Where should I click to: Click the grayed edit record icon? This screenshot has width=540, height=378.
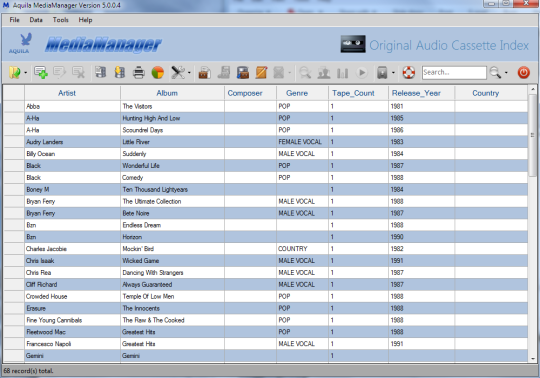point(60,73)
